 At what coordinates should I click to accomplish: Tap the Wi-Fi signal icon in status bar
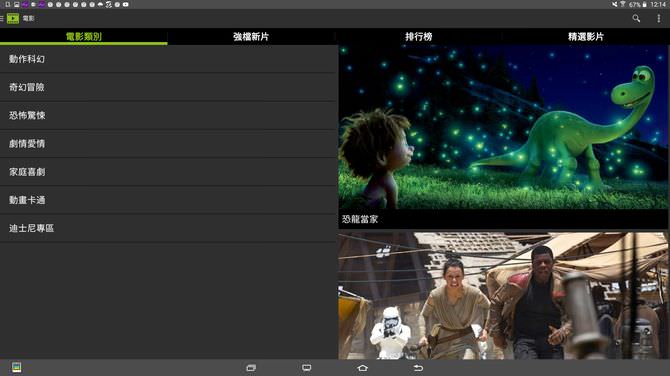point(623,4)
